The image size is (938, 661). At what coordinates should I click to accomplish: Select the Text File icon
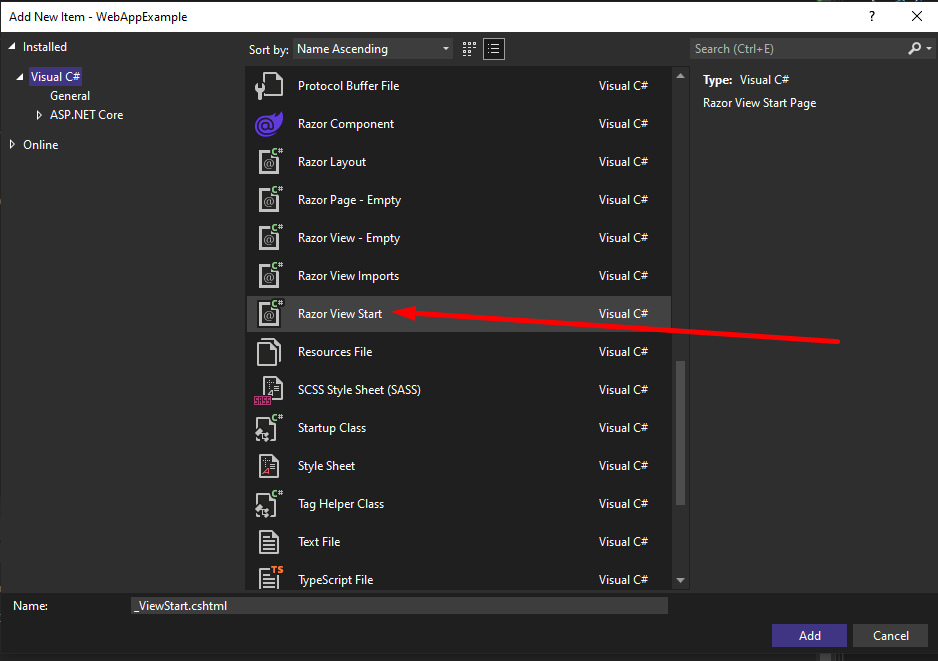269,542
